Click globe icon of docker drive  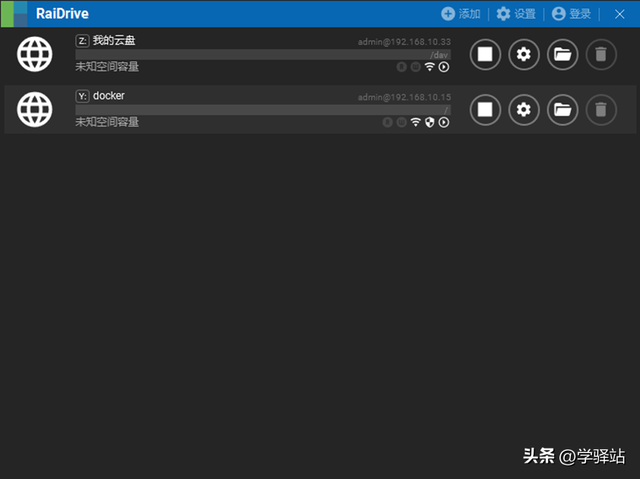pyautogui.click(x=35, y=109)
